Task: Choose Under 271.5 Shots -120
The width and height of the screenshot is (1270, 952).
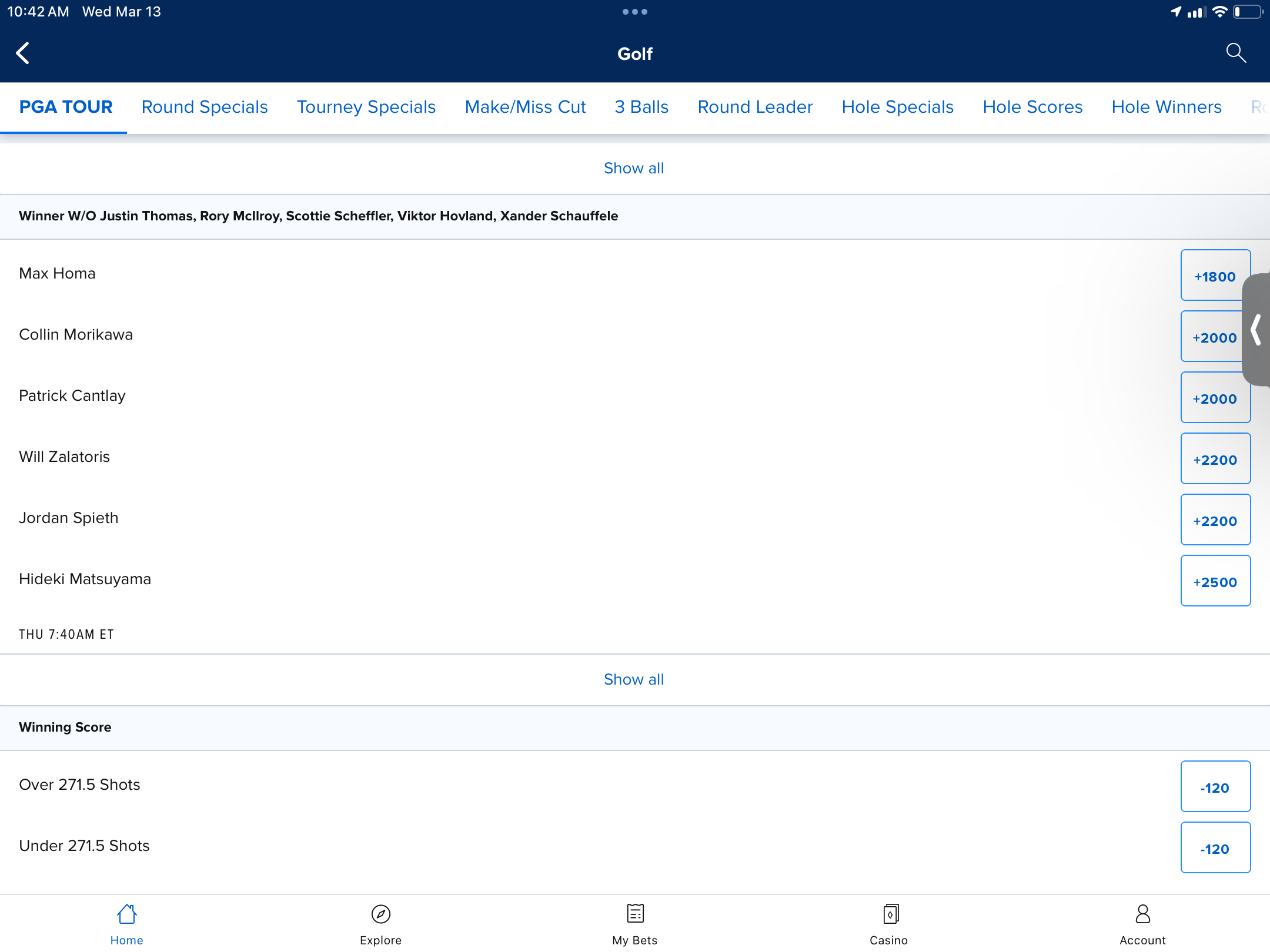Action: (1215, 848)
